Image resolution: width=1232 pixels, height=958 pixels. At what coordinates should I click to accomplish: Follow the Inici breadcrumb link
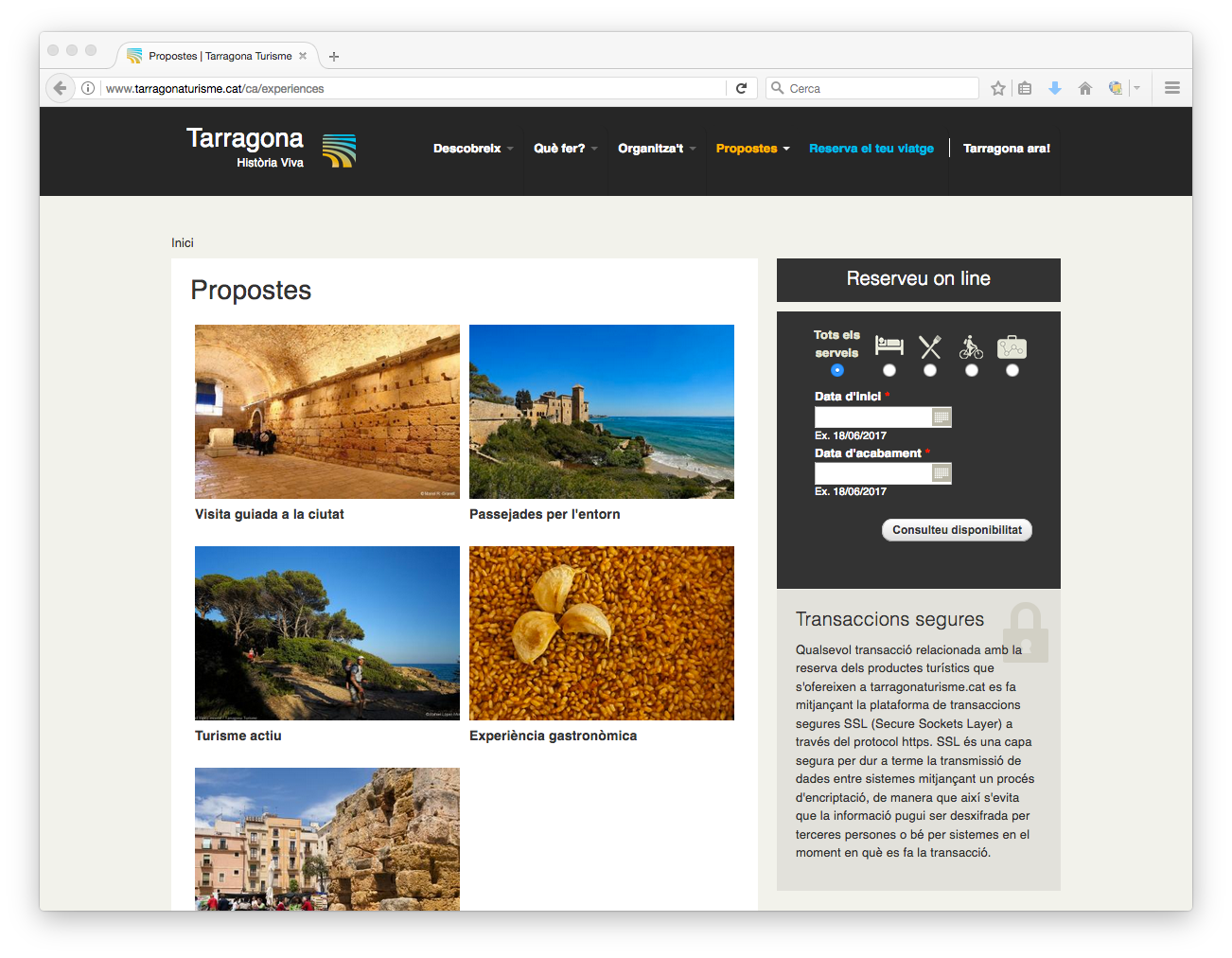click(x=183, y=243)
